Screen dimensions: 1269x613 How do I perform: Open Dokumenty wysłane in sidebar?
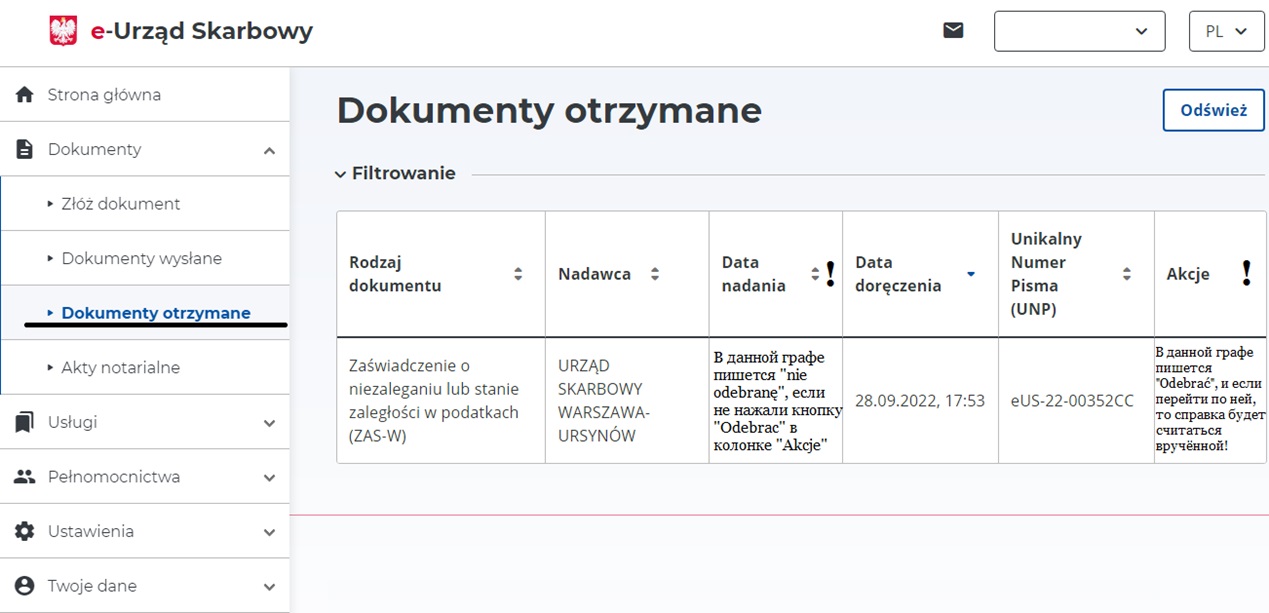pos(141,258)
